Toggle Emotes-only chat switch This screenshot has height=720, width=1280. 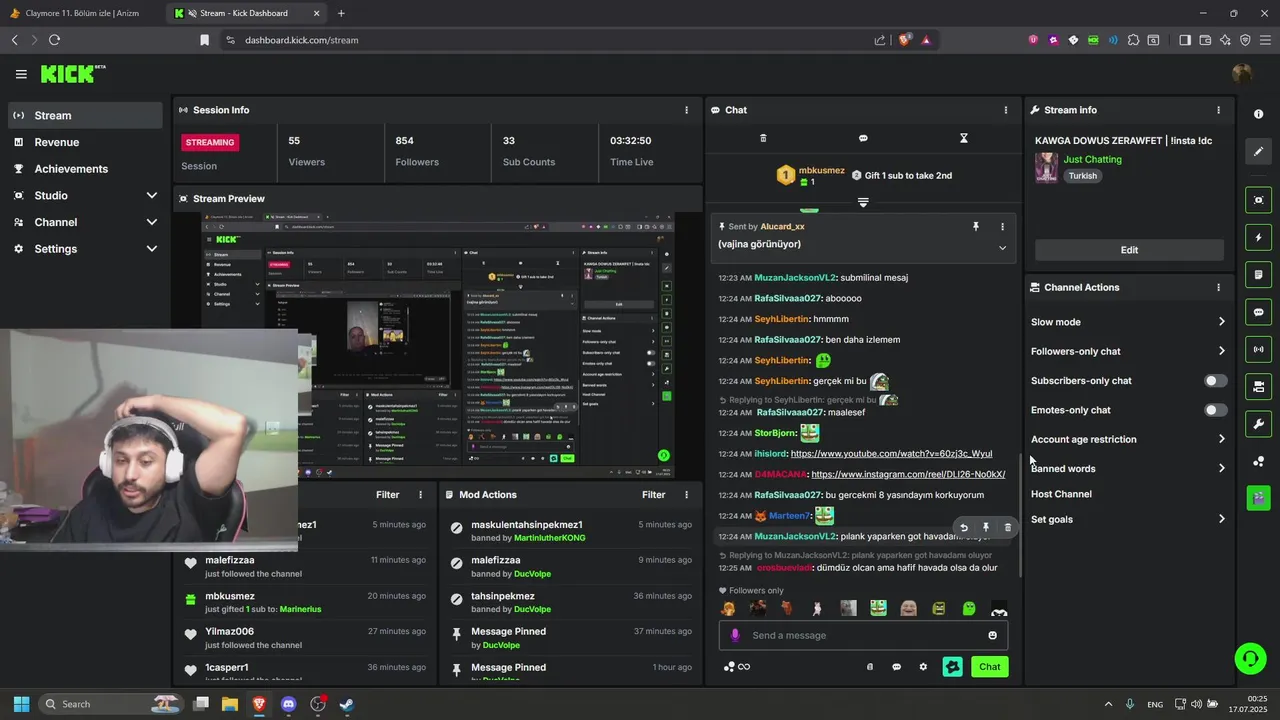1215,410
